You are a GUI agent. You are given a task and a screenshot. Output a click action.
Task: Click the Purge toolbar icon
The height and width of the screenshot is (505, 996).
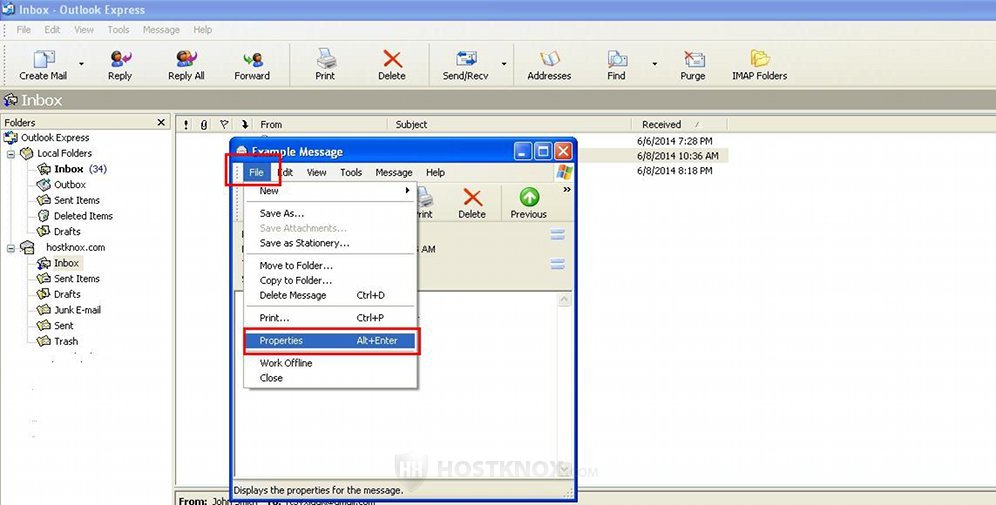click(693, 65)
